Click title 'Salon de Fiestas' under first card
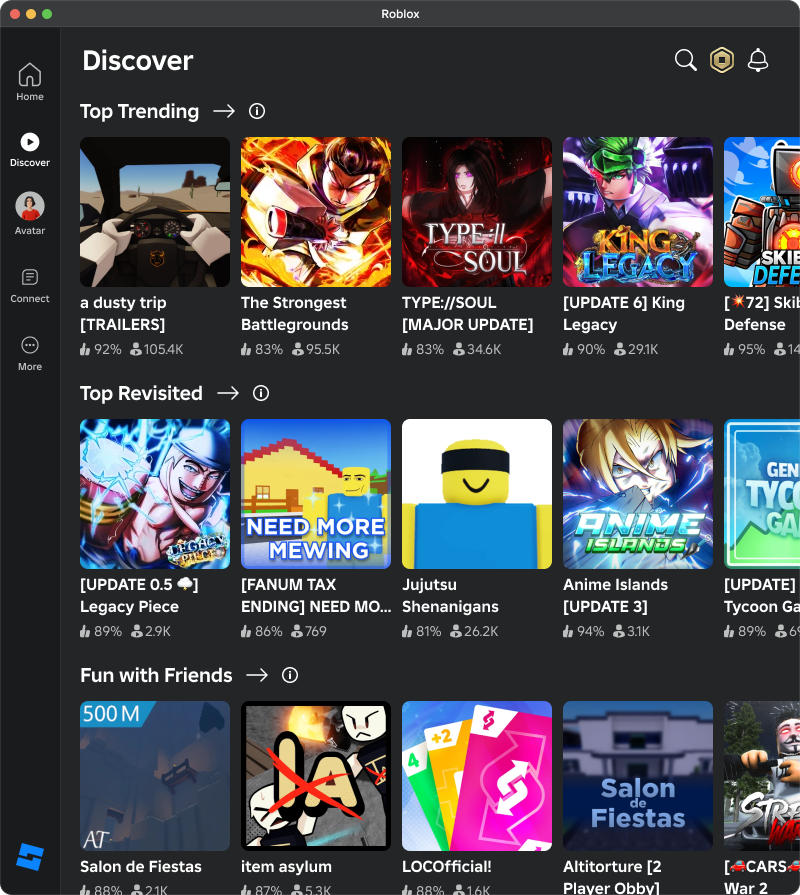Viewport: 800px width, 895px height. click(141, 866)
